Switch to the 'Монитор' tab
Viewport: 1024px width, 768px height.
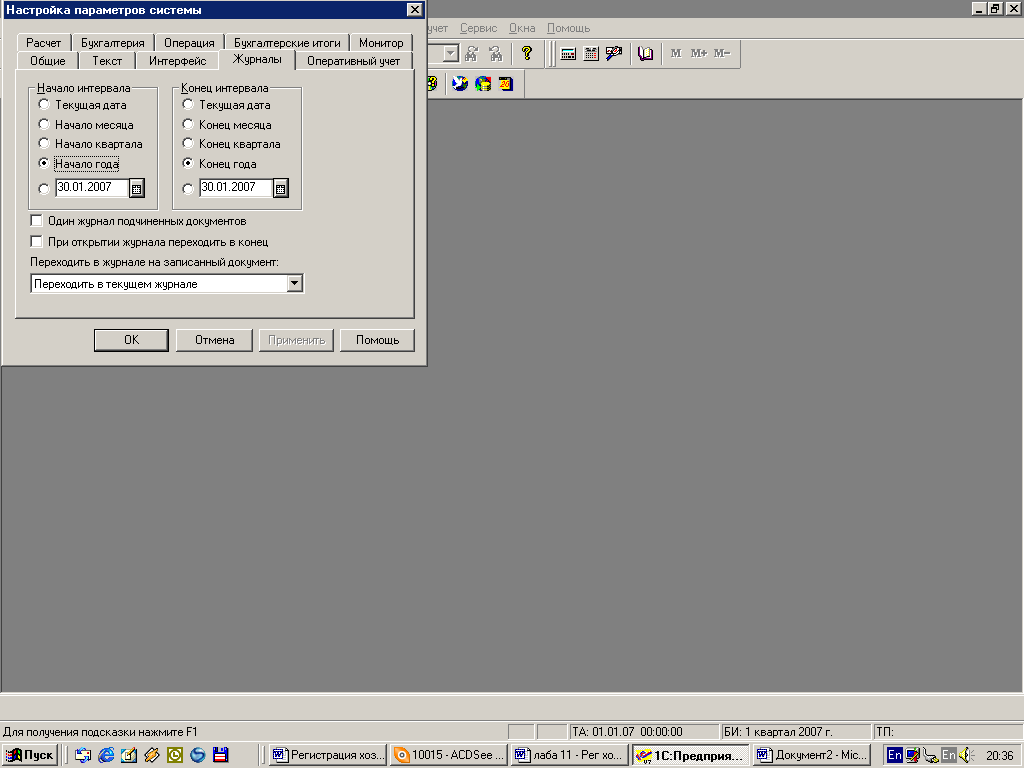point(381,42)
